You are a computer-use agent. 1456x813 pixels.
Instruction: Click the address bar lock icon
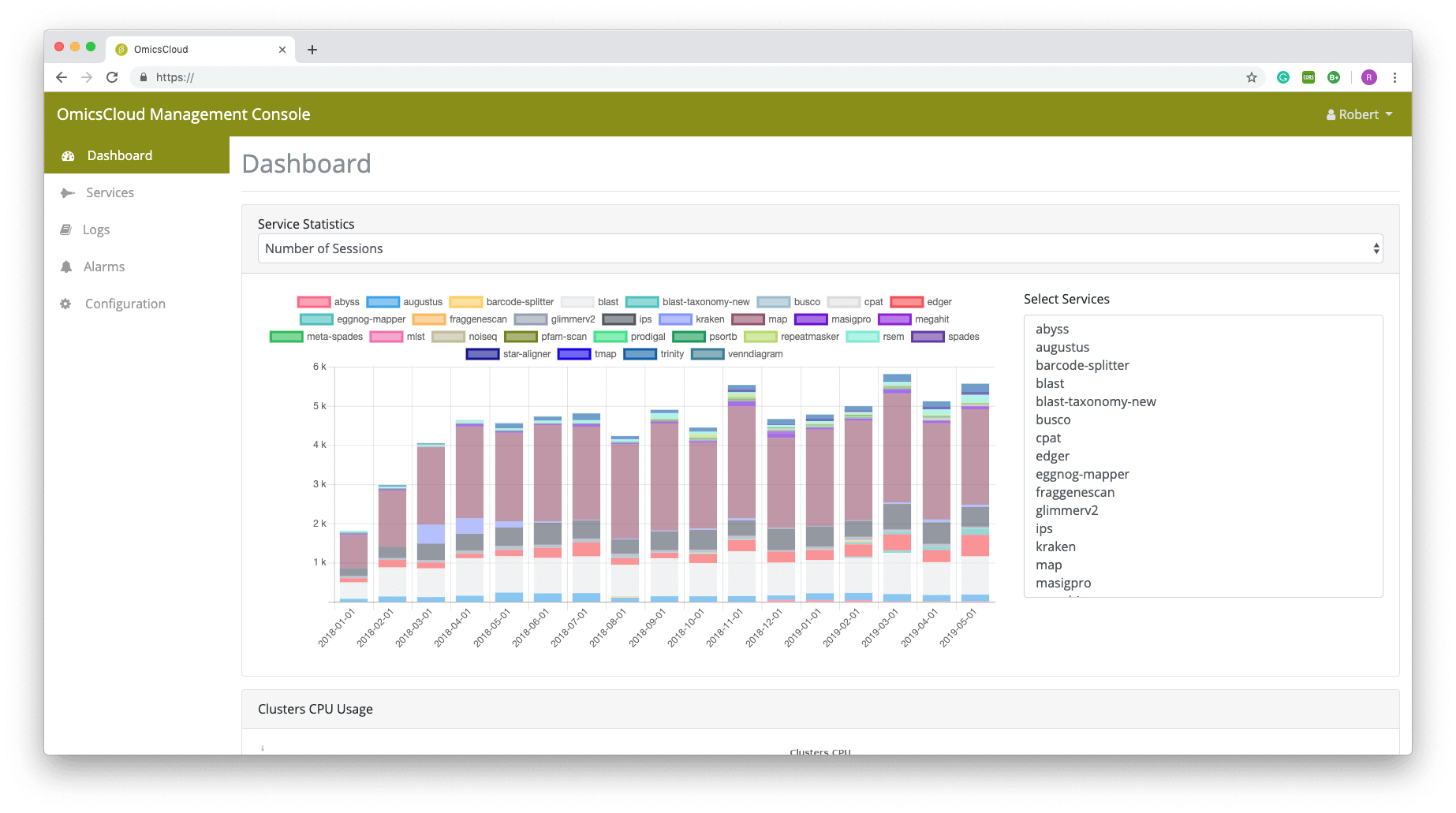pyautogui.click(x=144, y=77)
